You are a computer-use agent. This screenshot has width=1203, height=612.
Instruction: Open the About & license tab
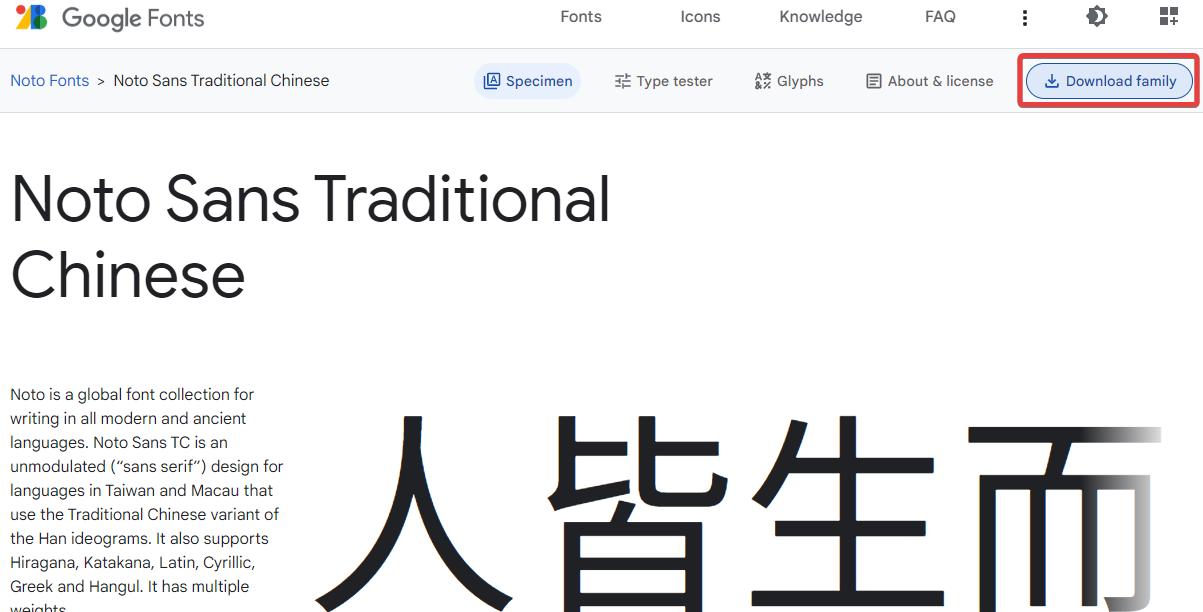(930, 81)
